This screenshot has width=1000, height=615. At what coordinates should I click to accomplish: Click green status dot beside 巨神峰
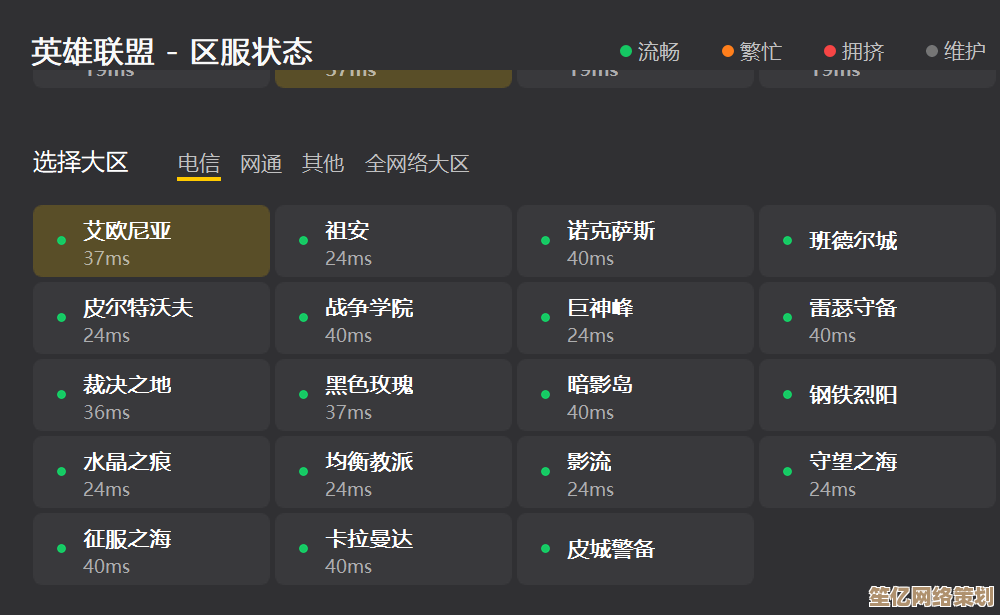point(545,318)
